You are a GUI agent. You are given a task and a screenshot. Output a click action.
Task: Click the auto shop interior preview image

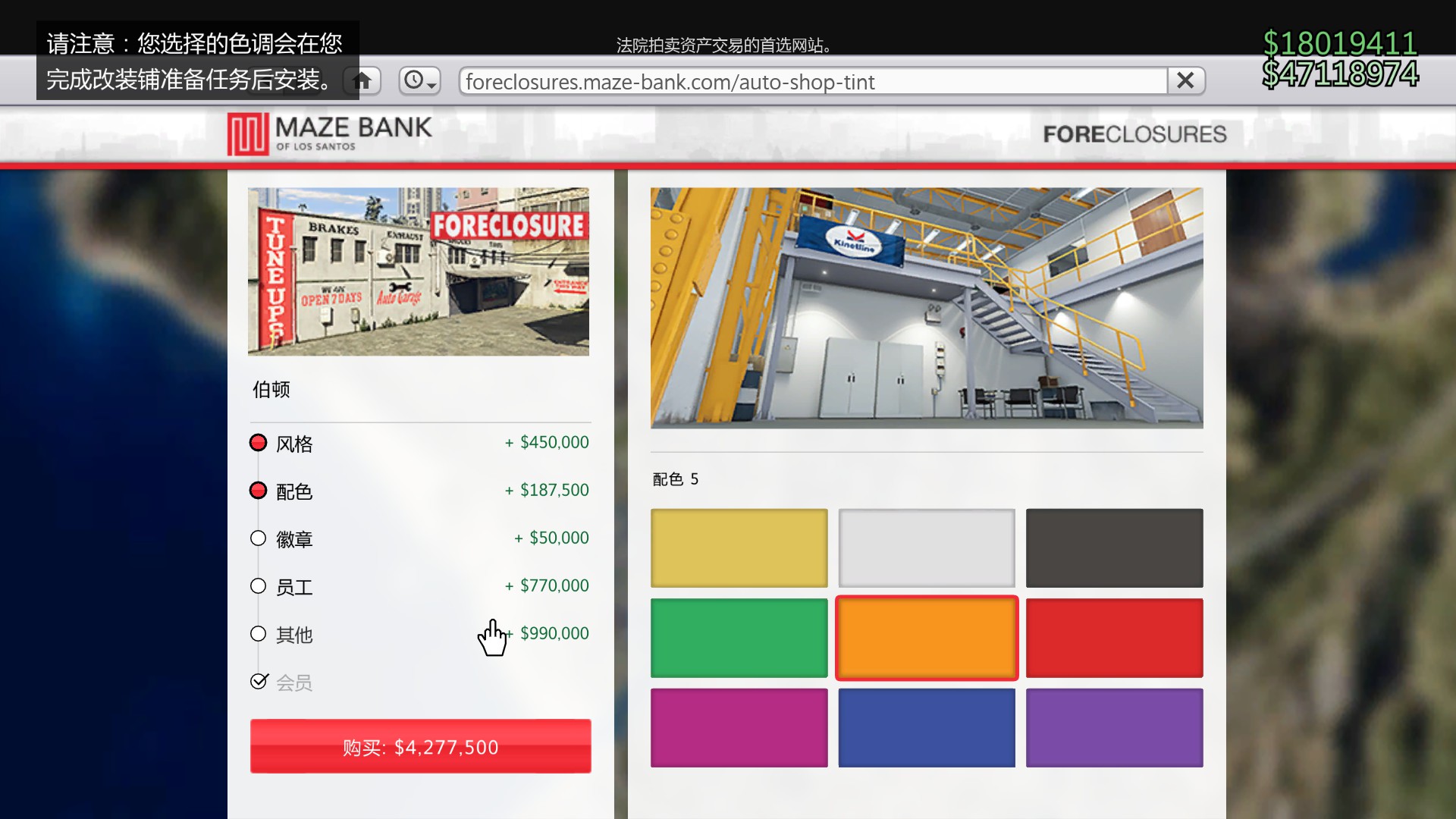point(927,308)
